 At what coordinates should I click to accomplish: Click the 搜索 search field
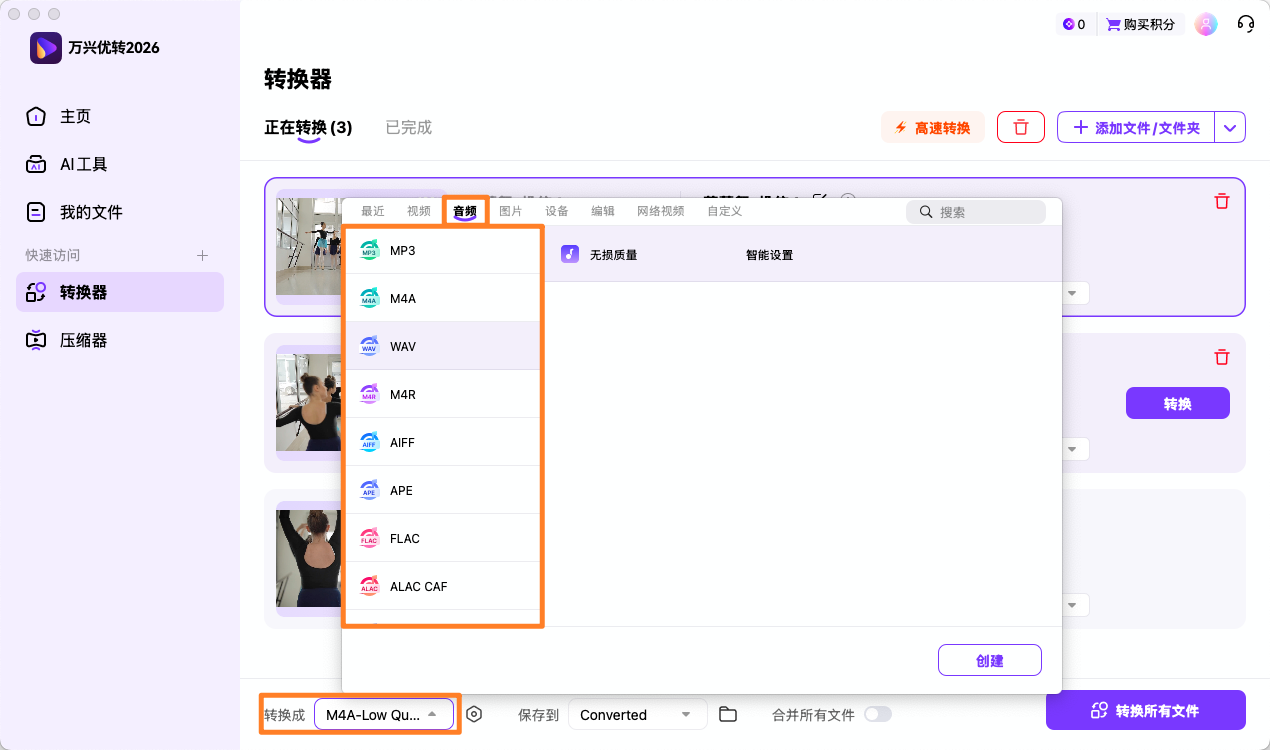975,211
